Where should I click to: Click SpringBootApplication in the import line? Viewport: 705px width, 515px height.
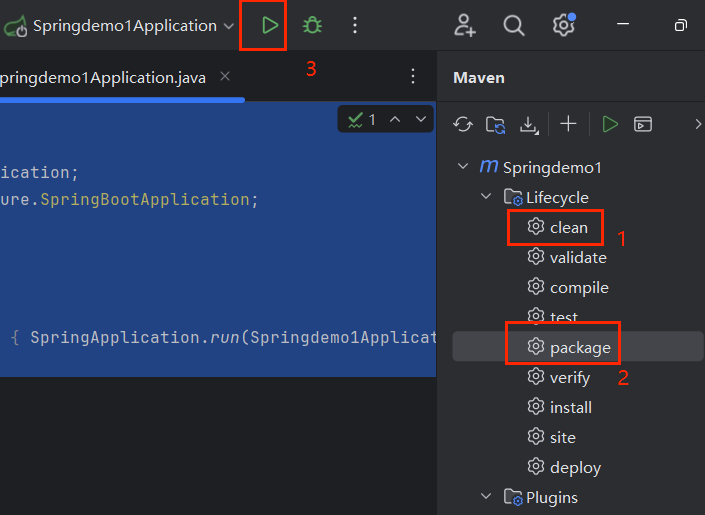click(x=145, y=199)
